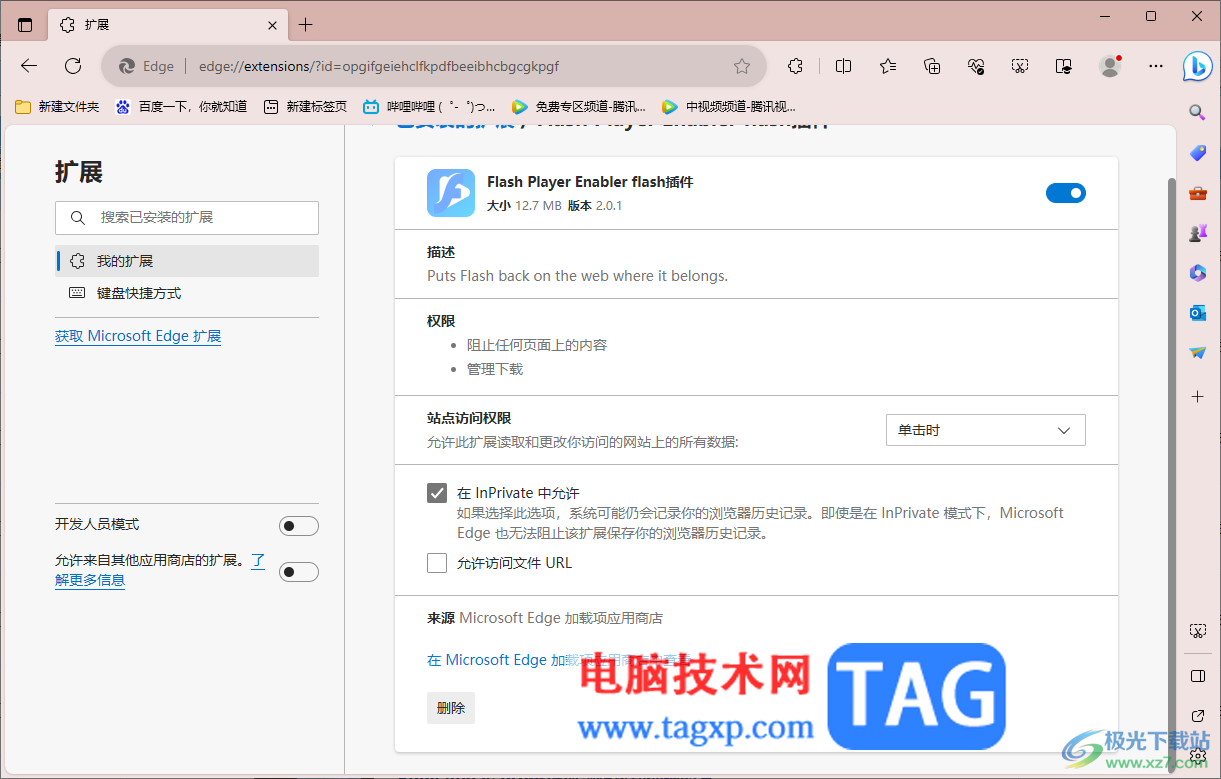Click the 12.7 MB size text

(538, 205)
